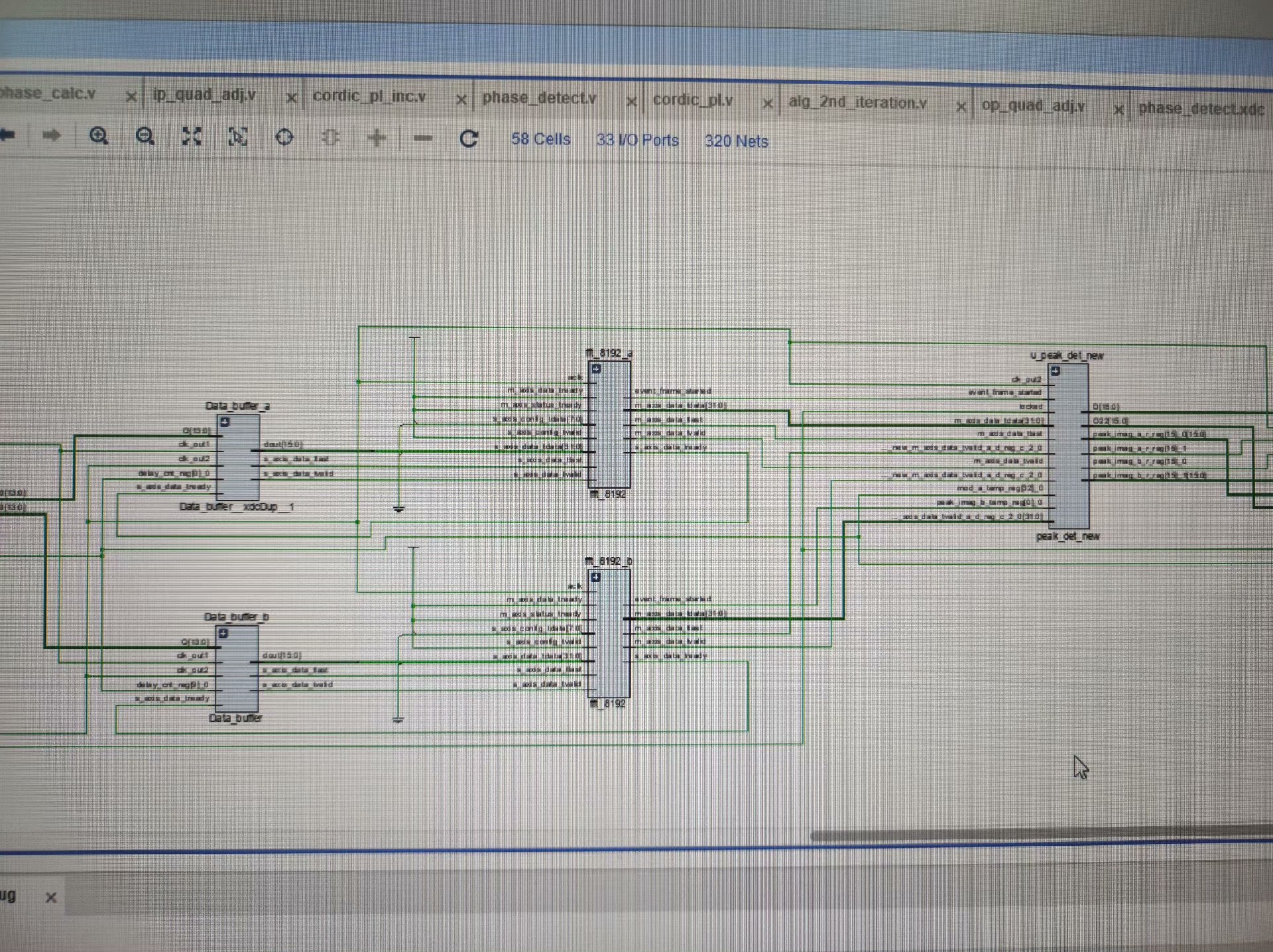The height and width of the screenshot is (952, 1273).
Task: Click the Next forward arrow icon
Action: pos(51,136)
